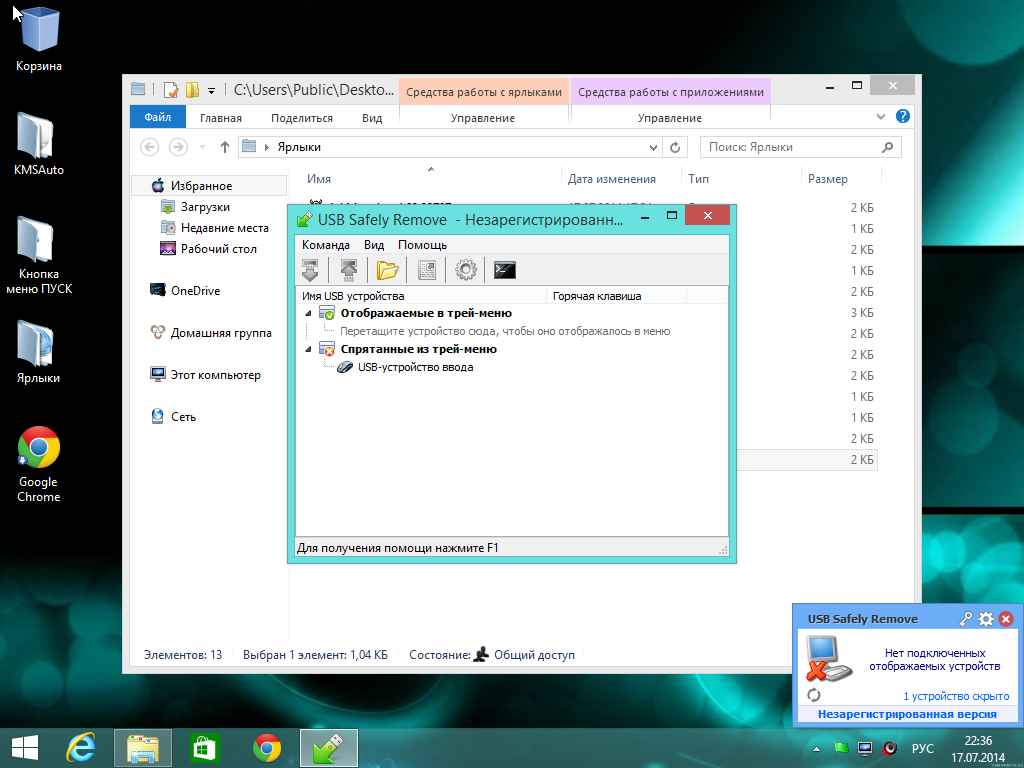Screen dimensions: 1024x768
Task: Open Управление under Средства работы с ярлыками
Action: [x=483, y=118]
